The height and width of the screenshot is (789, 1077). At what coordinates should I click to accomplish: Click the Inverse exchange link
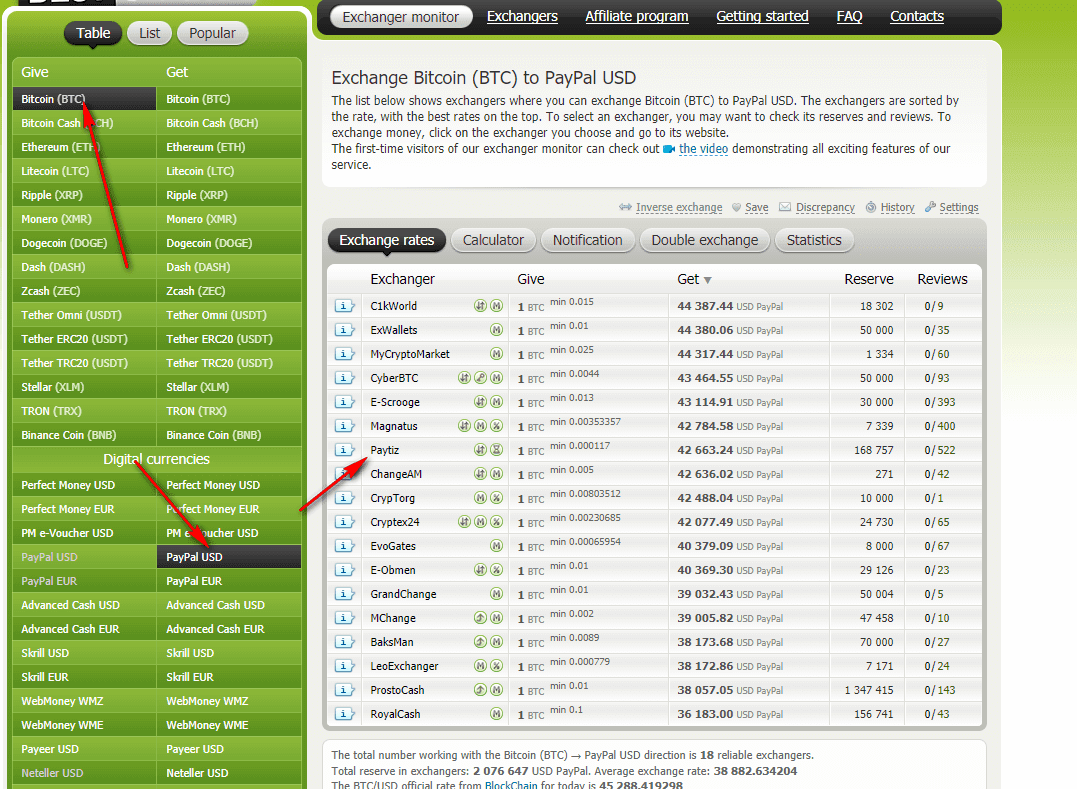(678, 208)
